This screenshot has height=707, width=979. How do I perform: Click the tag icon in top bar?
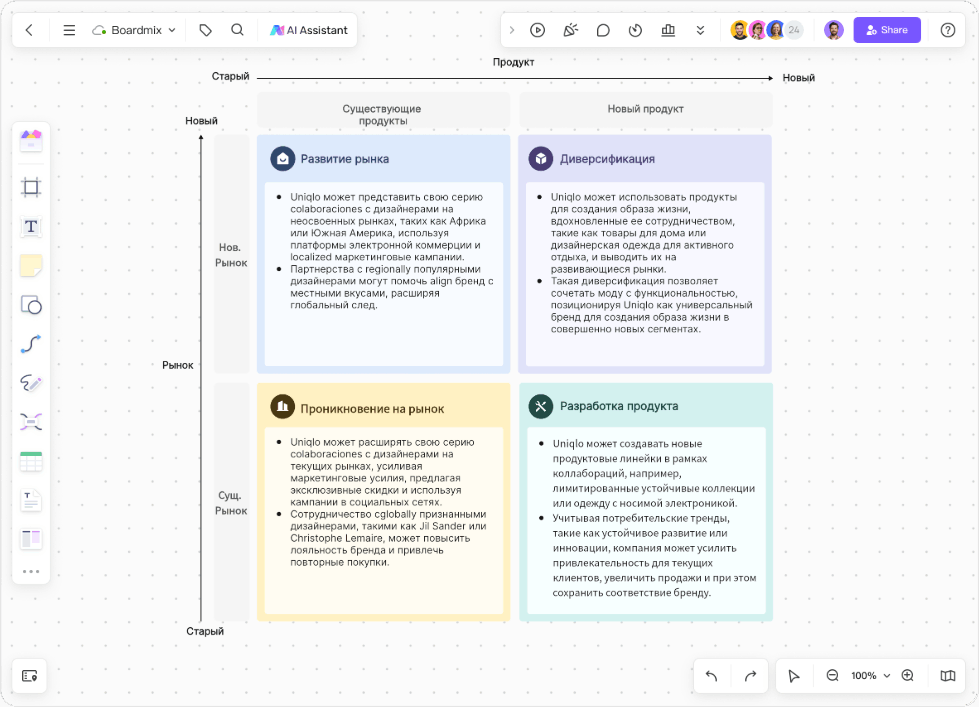pyautogui.click(x=205, y=30)
